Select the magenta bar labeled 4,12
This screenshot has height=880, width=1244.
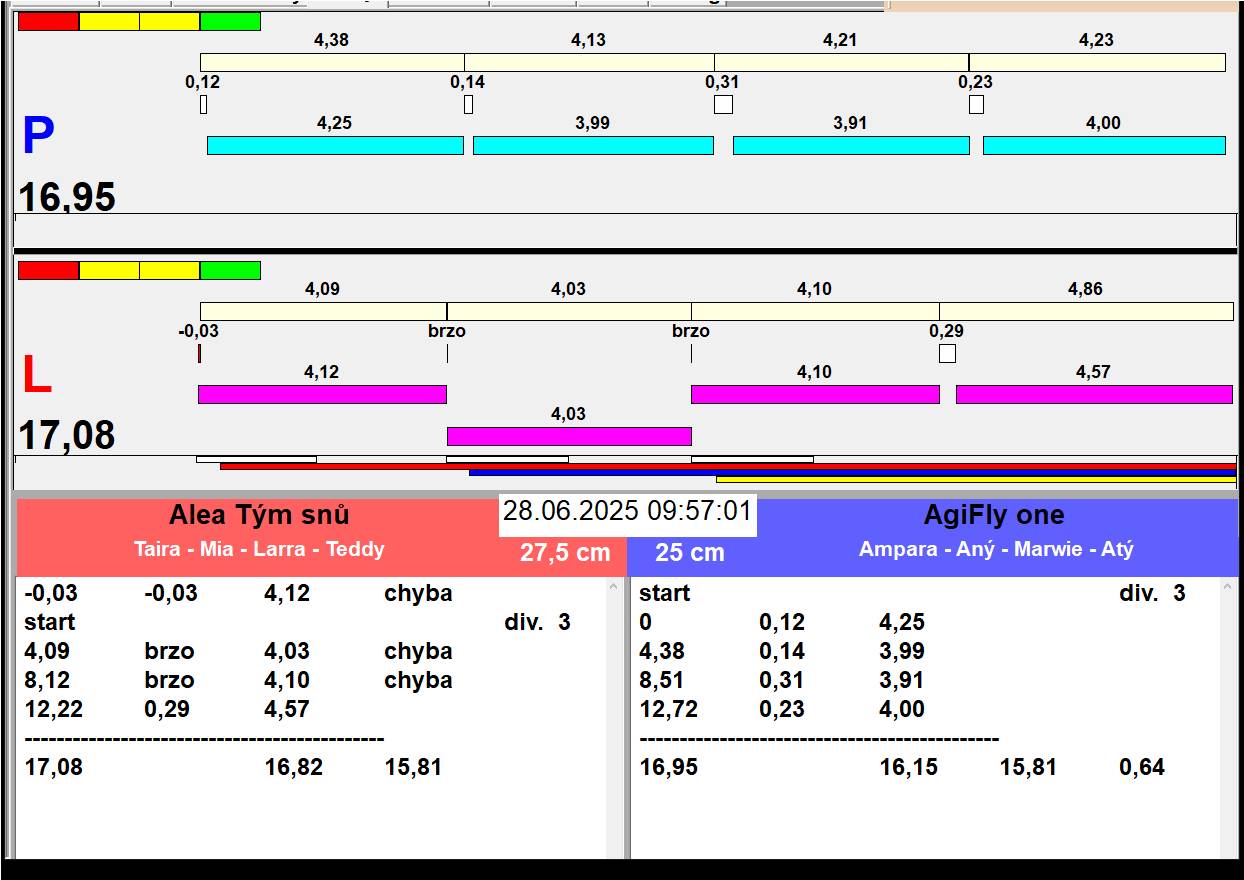pos(322,394)
